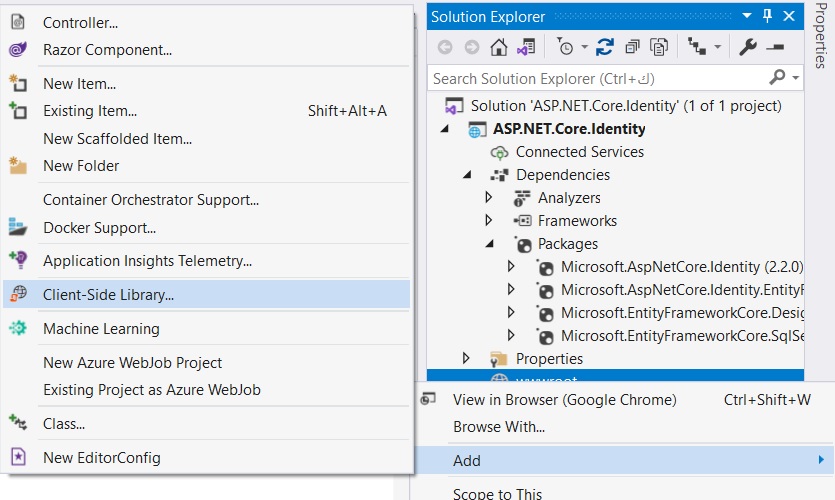Open the Pending Changes Filter dropdown arrow
Screen dimensions: 835x500
point(585,47)
